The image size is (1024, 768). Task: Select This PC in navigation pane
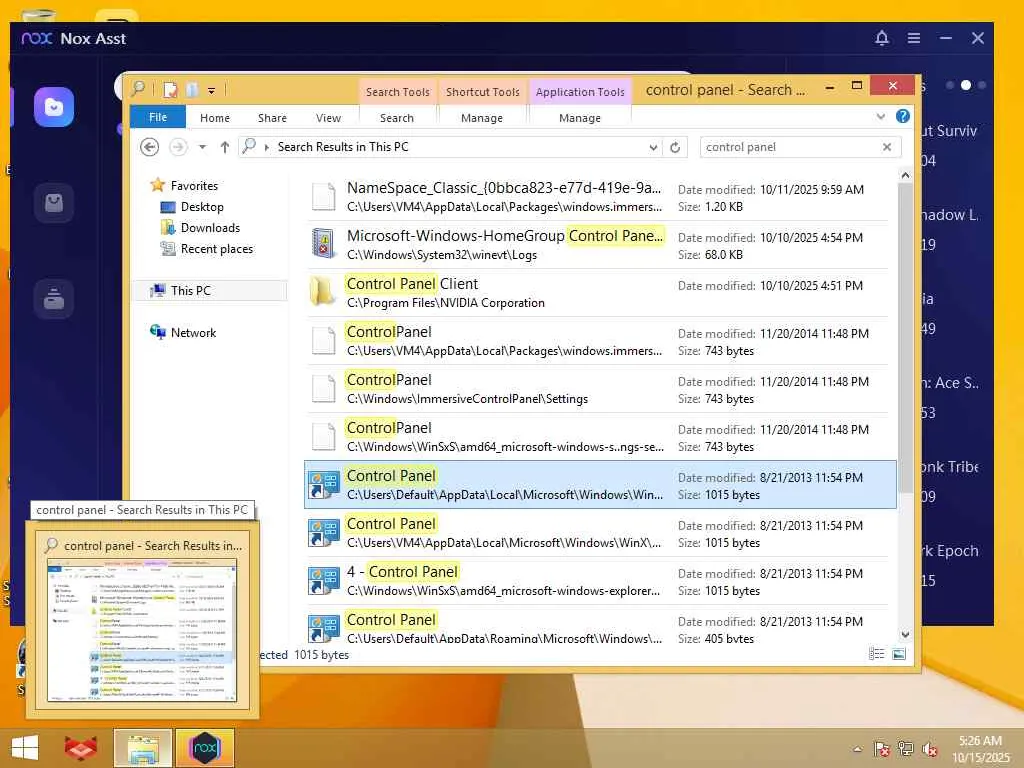191,291
